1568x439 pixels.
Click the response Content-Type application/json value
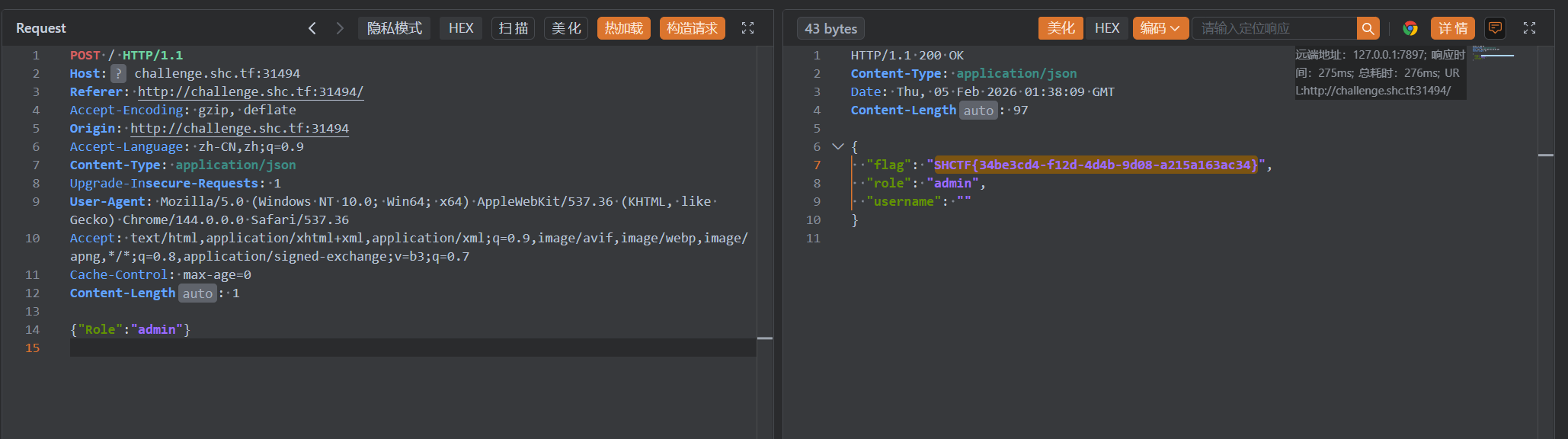[1016, 73]
